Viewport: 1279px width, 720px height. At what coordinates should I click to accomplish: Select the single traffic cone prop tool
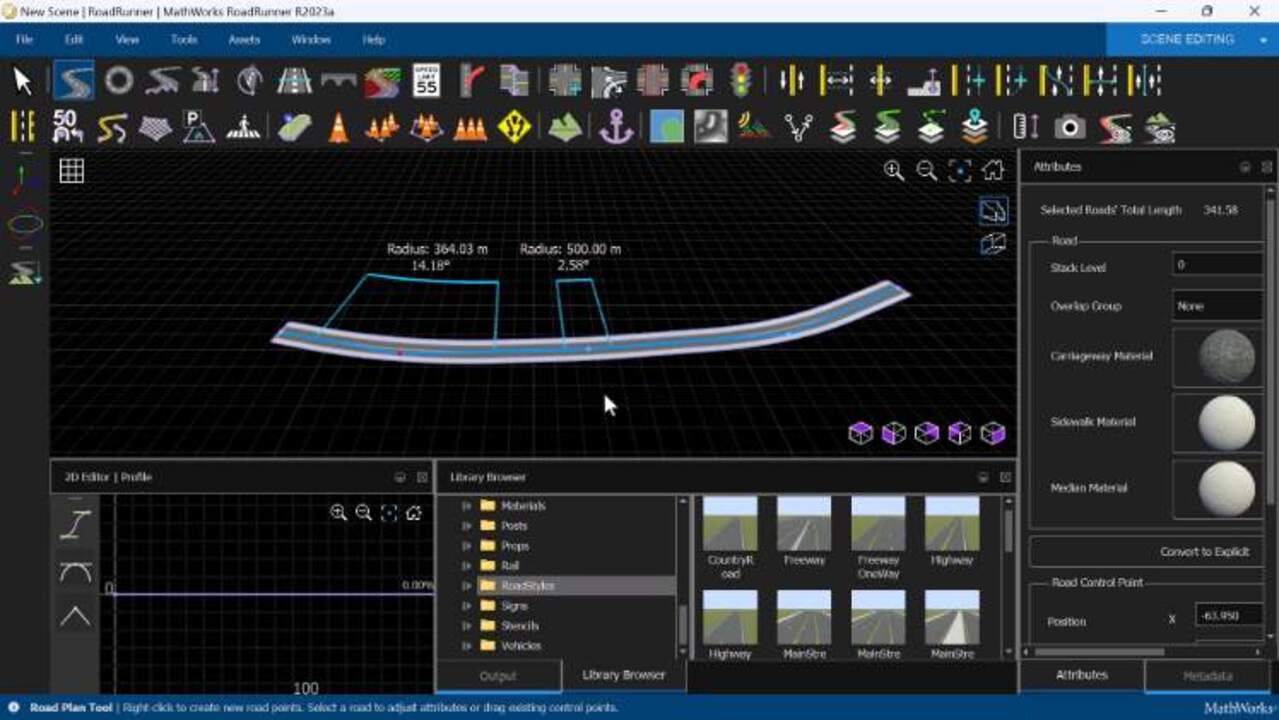(x=338, y=127)
